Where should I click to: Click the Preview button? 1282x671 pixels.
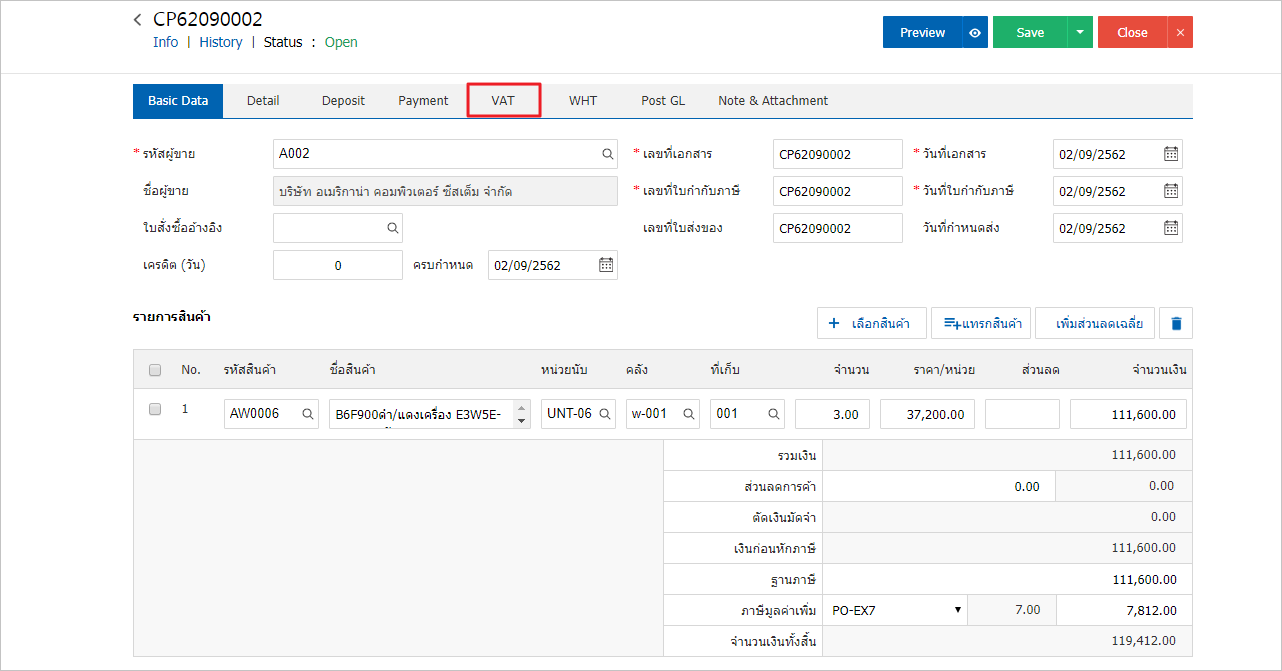click(922, 32)
